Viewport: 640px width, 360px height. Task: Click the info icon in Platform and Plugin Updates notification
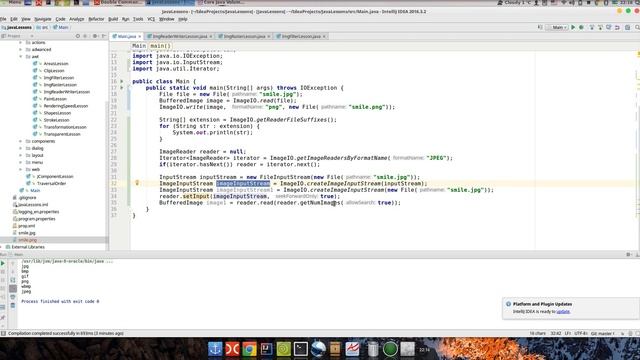tap(509, 304)
